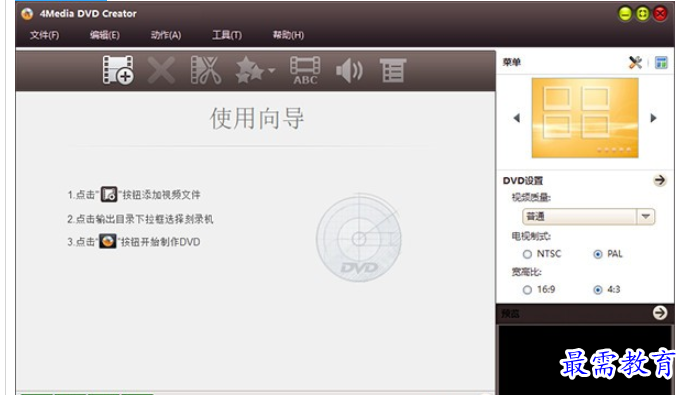Image resolution: width=684 pixels, height=395 pixels.
Task: Select the 16:9 aspect ratio
Action: click(527, 290)
